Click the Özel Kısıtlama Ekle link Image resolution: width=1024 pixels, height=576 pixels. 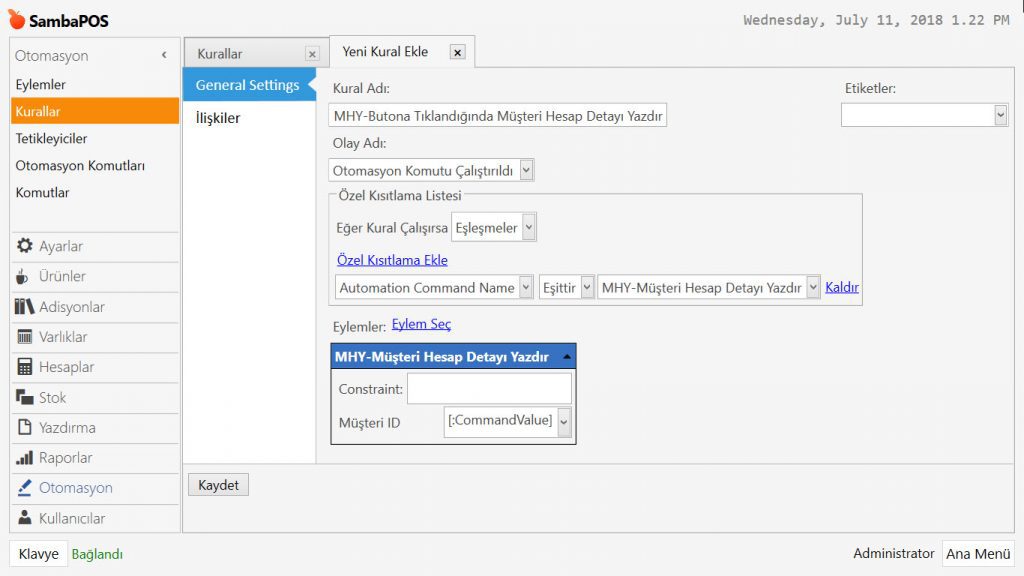click(392, 260)
